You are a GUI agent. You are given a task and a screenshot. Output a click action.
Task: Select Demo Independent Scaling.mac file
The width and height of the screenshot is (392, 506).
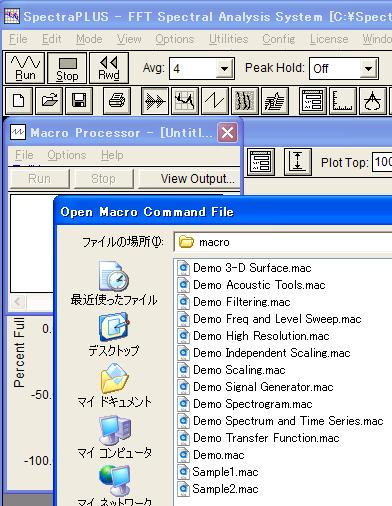(264, 353)
